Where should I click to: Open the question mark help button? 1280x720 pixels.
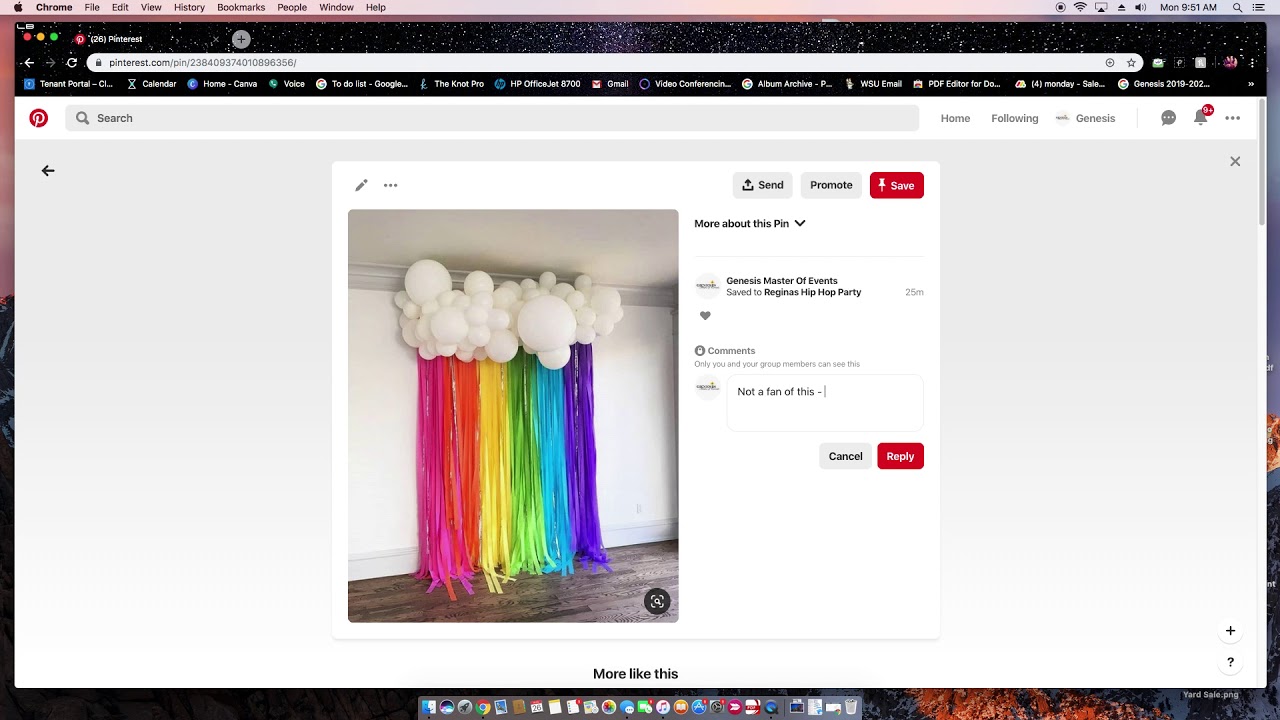[x=1230, y=662]
